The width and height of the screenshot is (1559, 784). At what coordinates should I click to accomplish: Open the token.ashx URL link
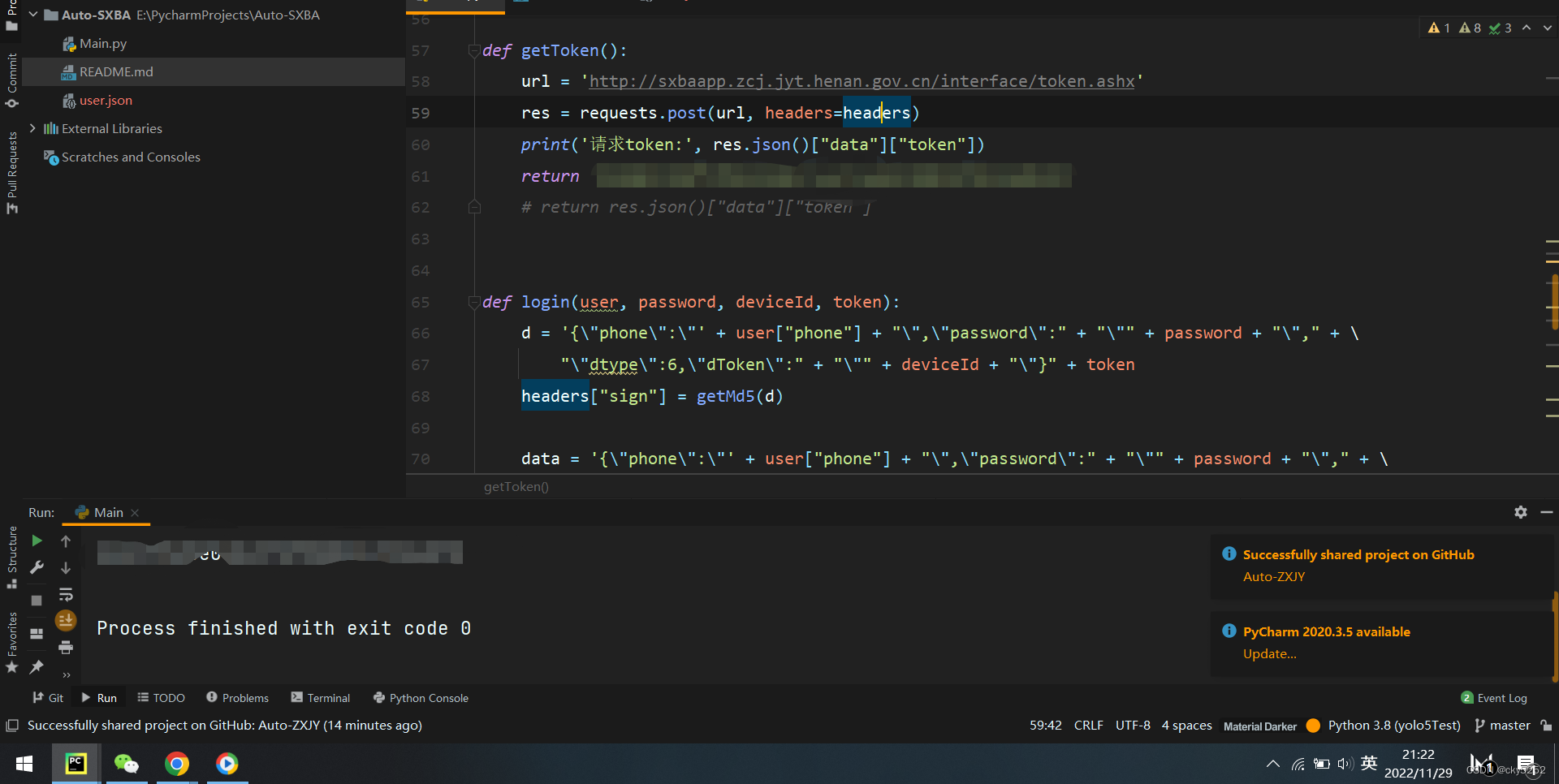pyautogui.click(x=862, y=81)
